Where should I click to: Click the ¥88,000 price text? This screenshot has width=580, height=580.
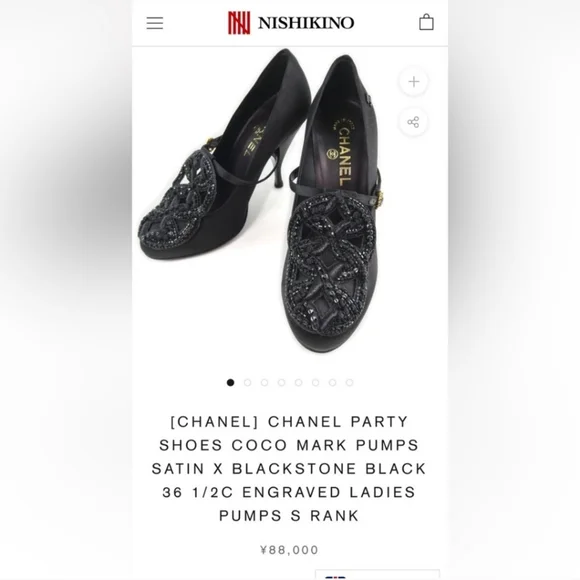pos(289,550)
